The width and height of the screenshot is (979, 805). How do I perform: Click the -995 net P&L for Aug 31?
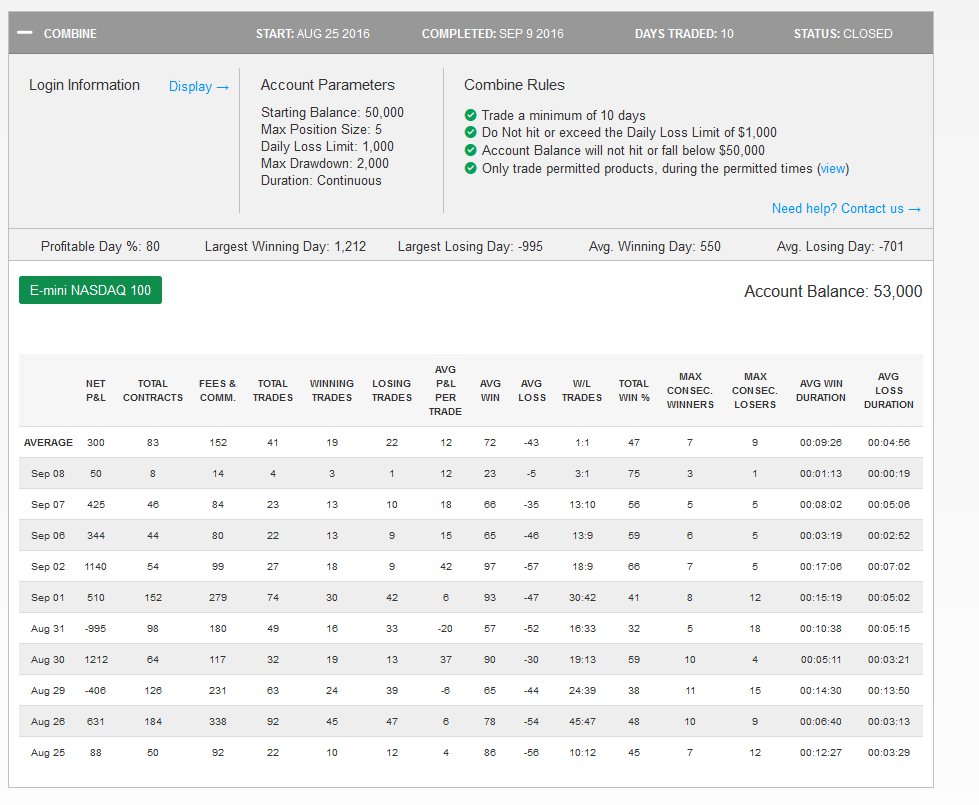tap(96, 628)
